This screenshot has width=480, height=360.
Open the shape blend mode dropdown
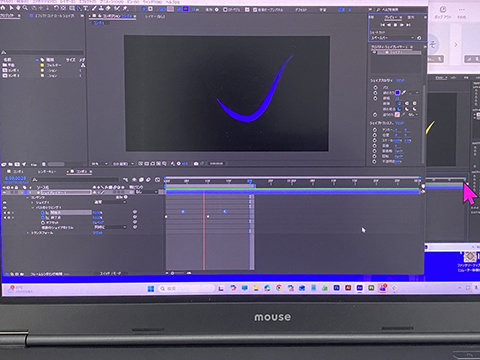pos(110,202)
